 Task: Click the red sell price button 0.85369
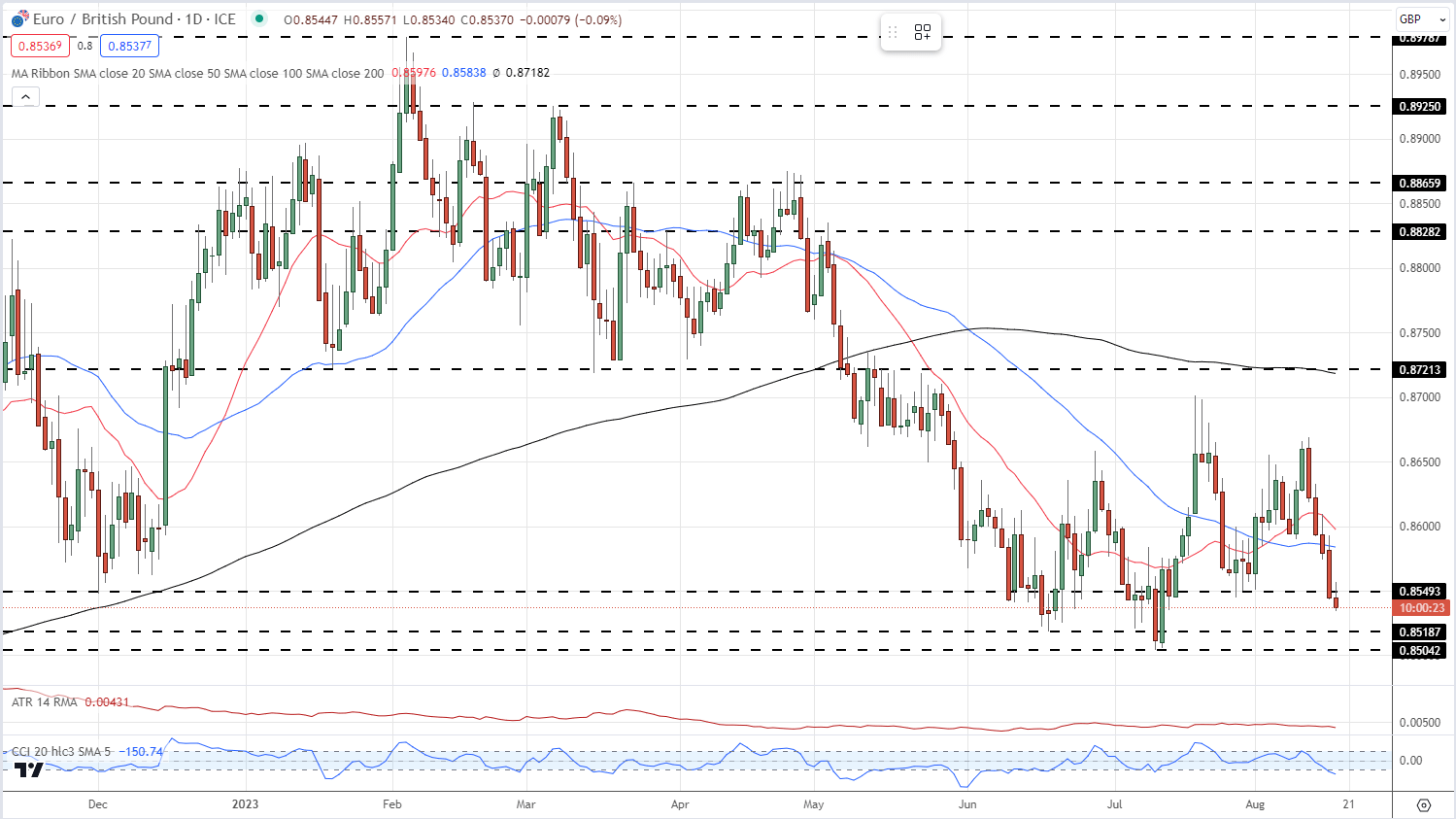coord(40,46)
